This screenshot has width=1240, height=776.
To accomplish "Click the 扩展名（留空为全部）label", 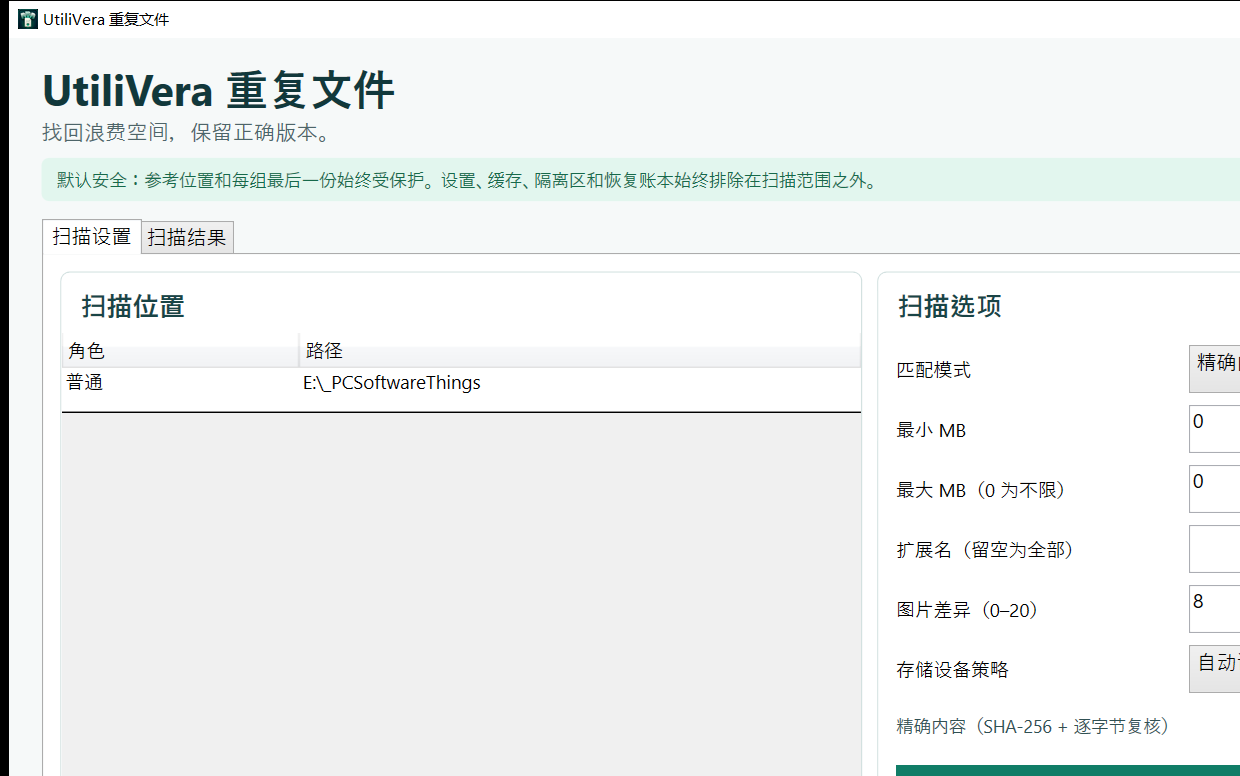I will pyautogui.click(x=985, y=550).
